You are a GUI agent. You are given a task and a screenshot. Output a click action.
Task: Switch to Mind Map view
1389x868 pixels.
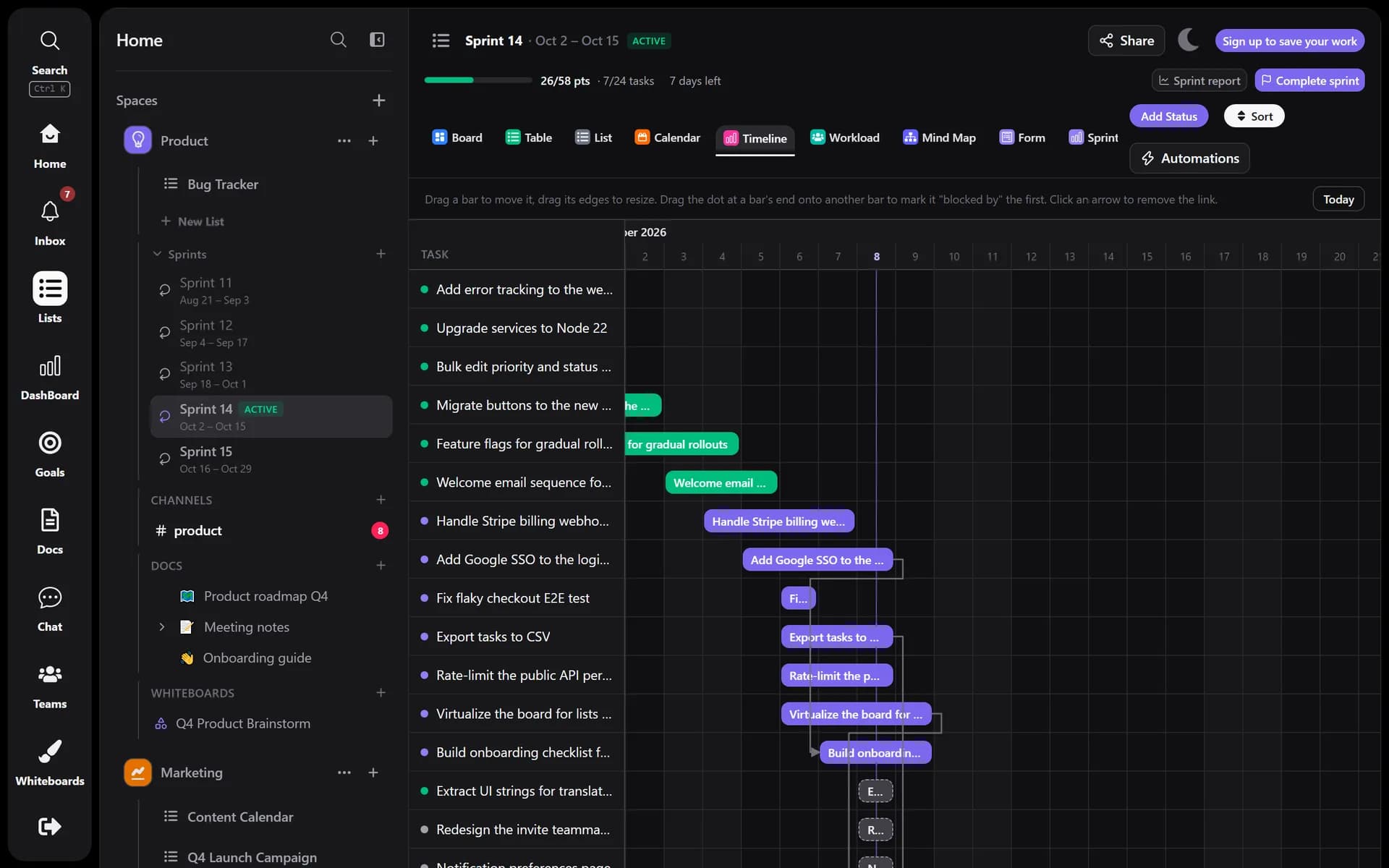939,137
